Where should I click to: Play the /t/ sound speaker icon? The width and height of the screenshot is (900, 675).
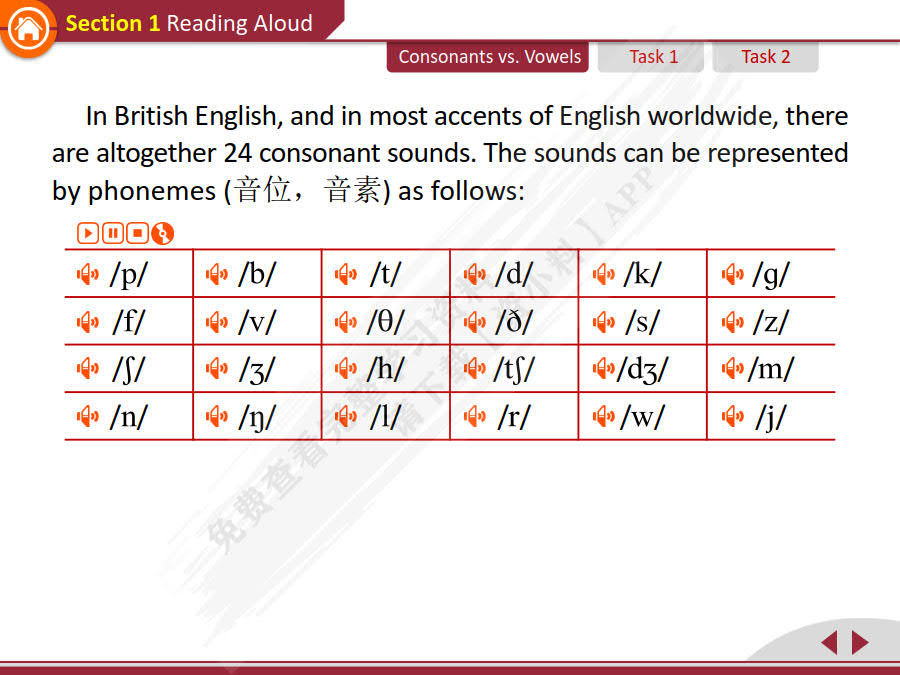click(346, 274)
